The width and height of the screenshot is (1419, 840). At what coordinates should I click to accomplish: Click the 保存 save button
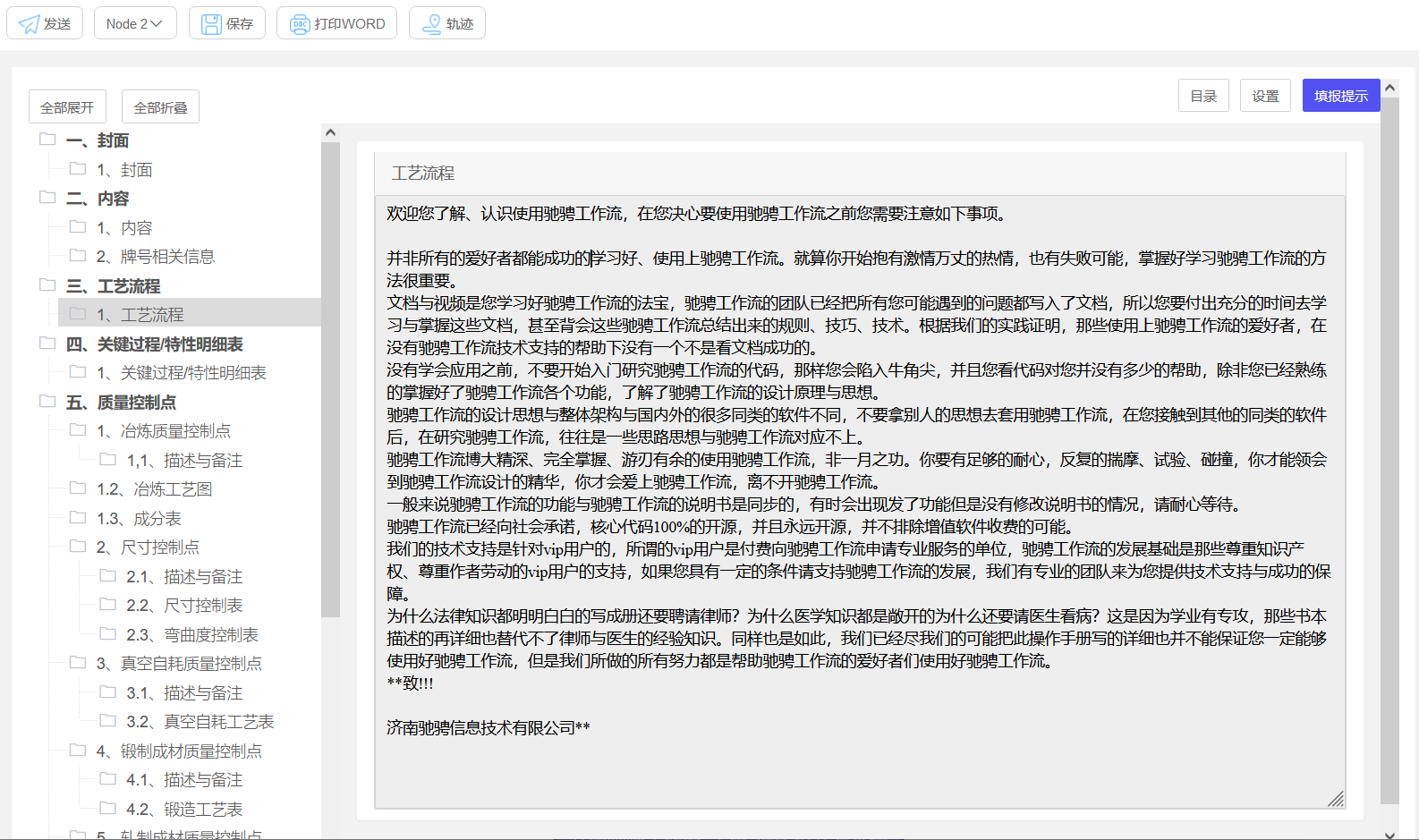pyautogui.click(x=227, y=23)
